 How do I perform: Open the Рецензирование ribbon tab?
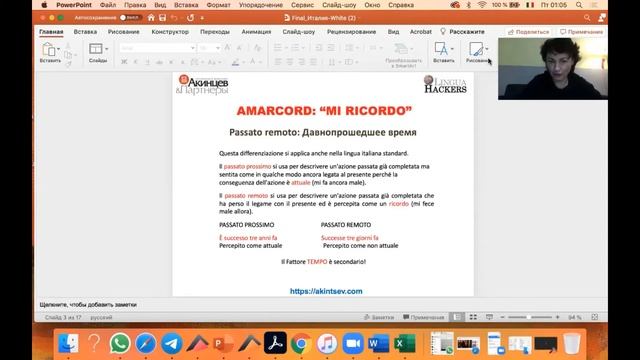pyautogui.click(x=351, y=32)
